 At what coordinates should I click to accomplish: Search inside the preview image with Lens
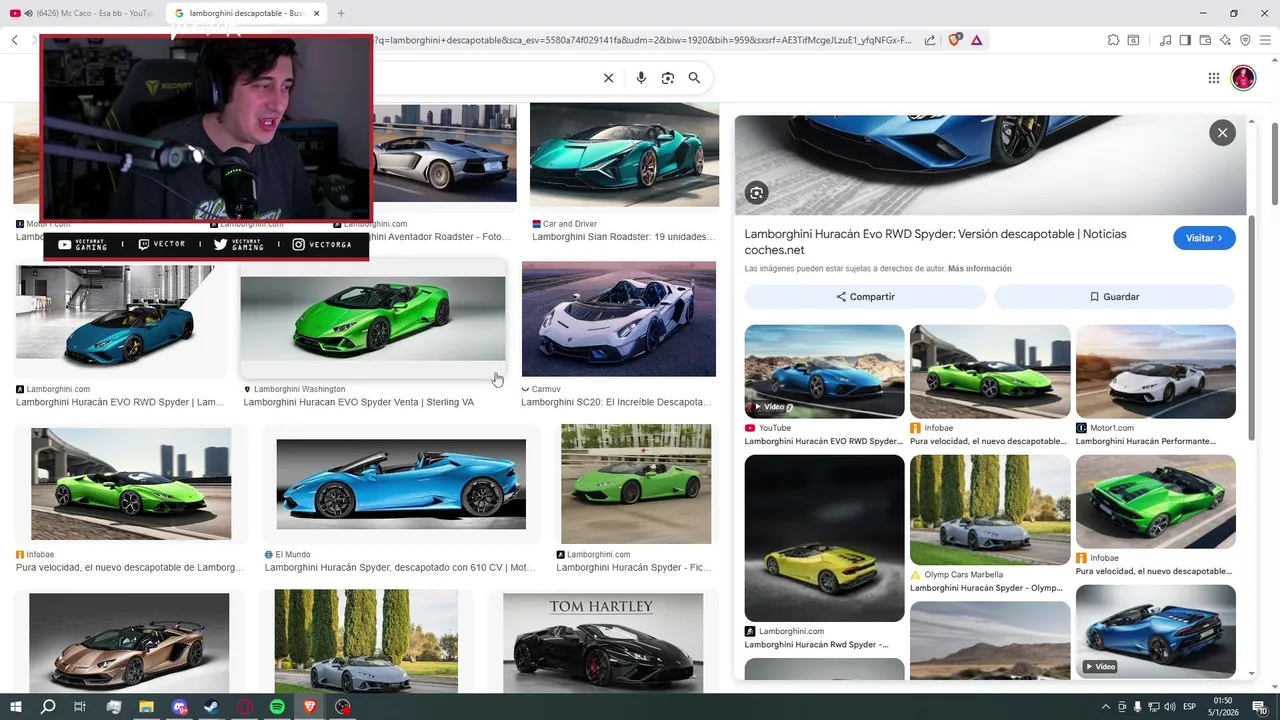click(757, 193)
